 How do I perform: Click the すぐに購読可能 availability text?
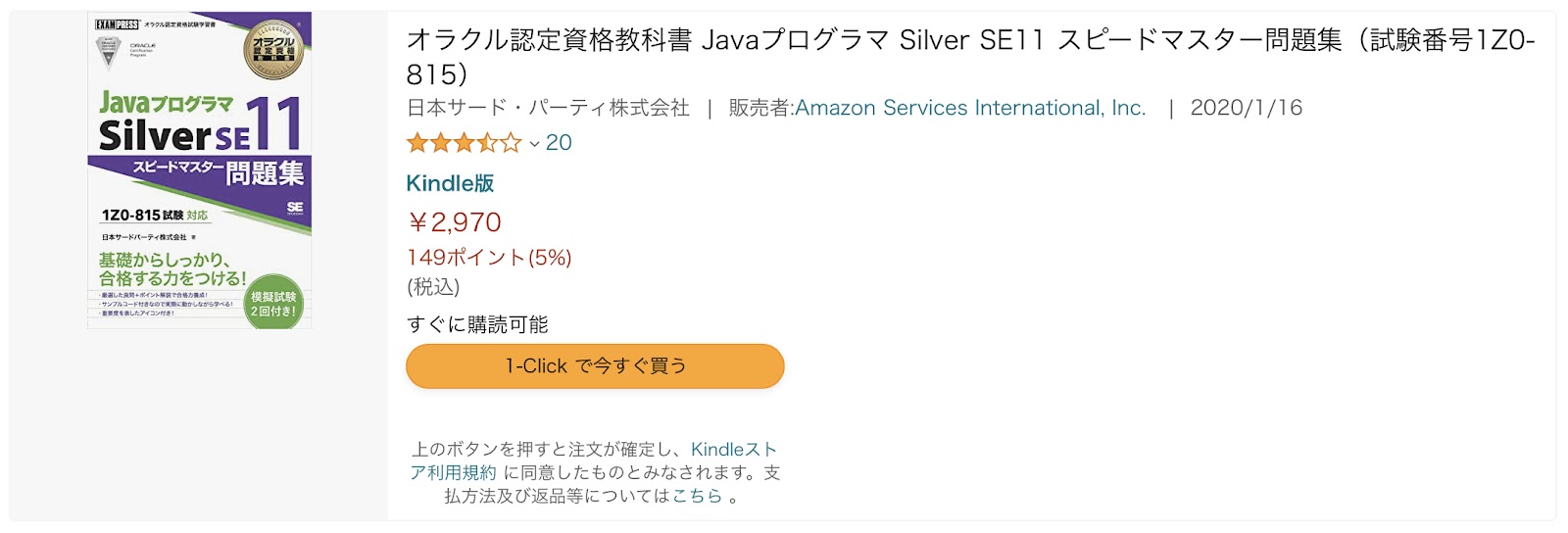tap(477, 324)
